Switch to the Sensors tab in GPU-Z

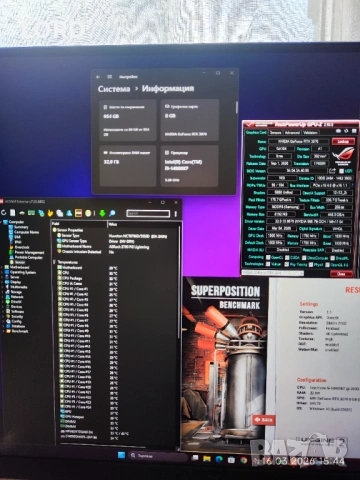[275, 132]
